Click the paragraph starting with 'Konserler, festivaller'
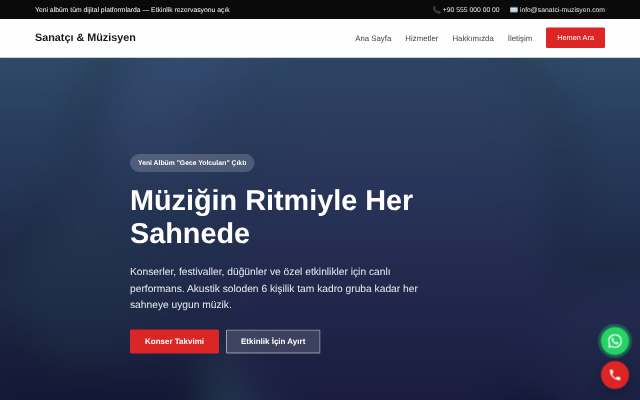 pos(274,288)
